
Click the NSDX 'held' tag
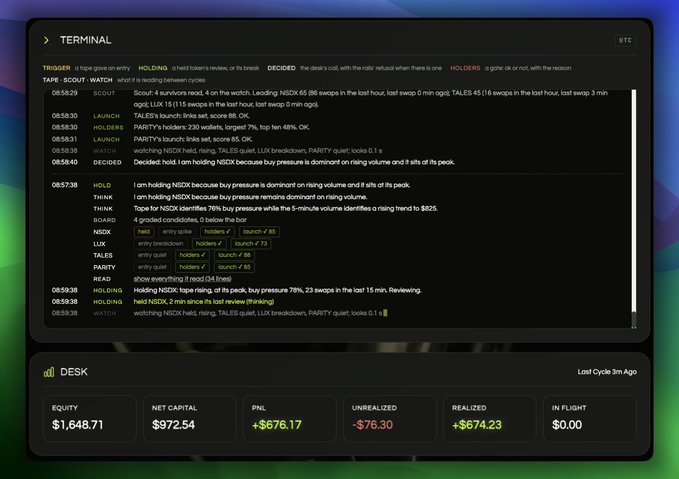144,232
